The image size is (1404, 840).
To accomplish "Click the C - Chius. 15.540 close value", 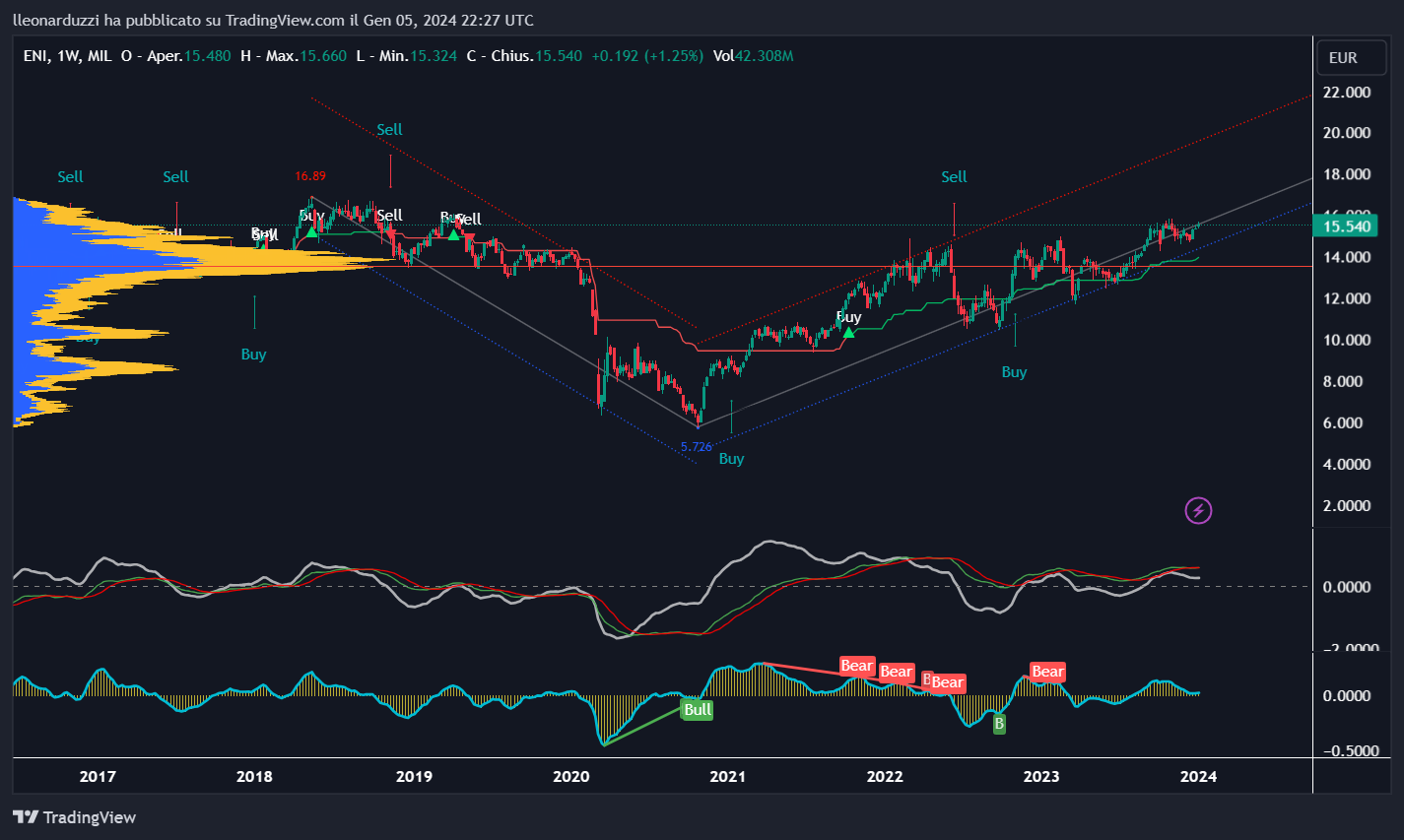I will pyautogui.click(x=524, y=56).
